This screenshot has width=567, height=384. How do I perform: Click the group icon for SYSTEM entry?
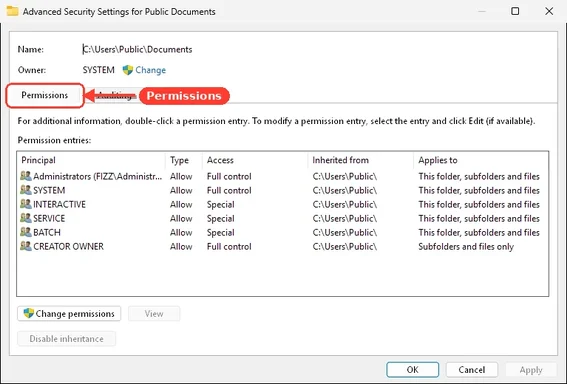(26, 190)
